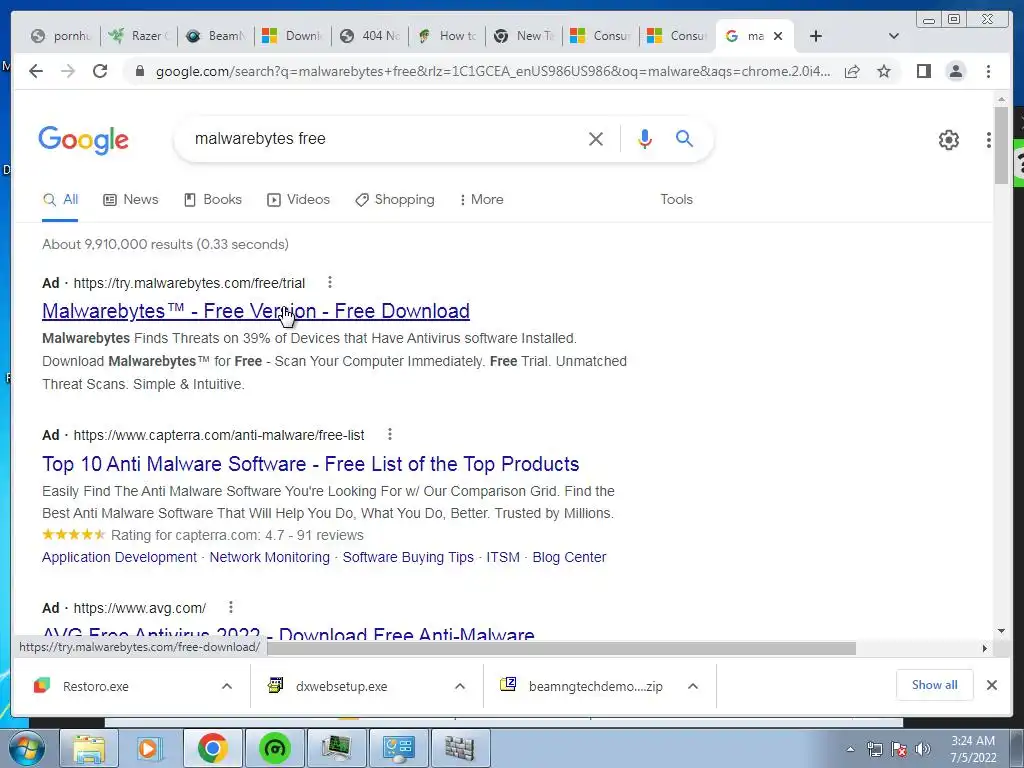Open Windows Explorer from the taskbar
The image size is (1024, 768).
[x=89, y=748]
